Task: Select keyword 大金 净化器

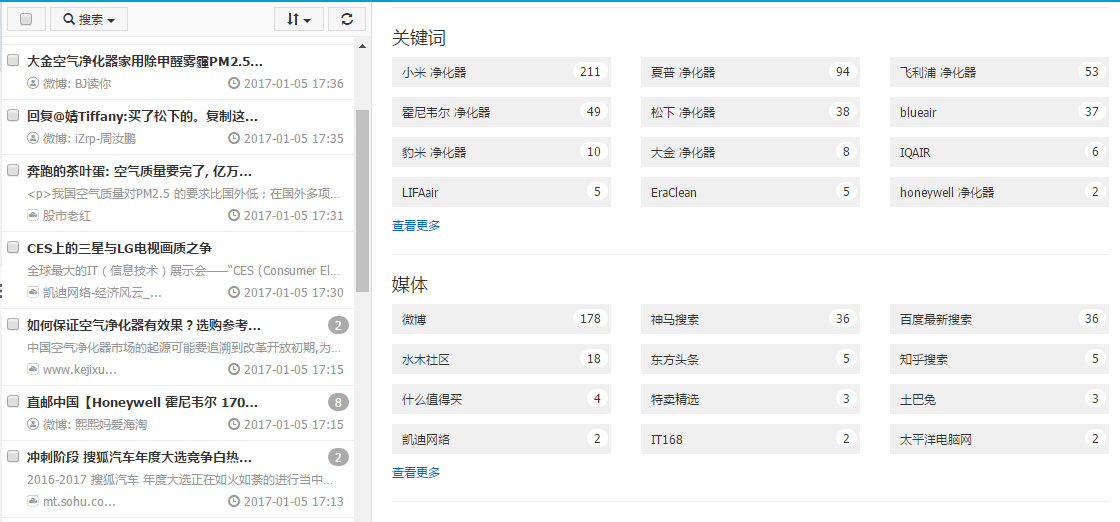Action: point(750,152)
